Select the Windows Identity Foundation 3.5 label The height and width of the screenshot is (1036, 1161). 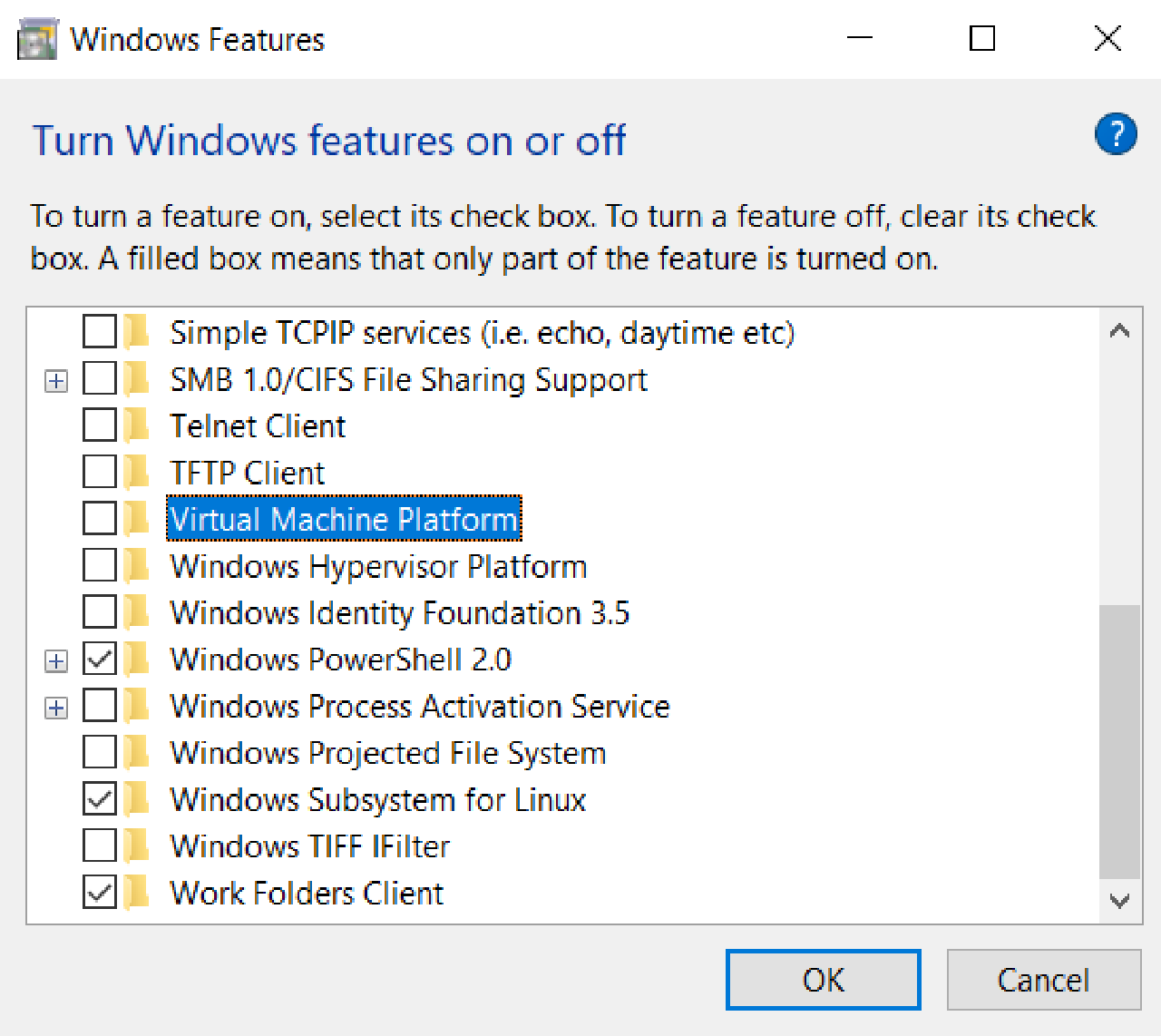point(399,611)
